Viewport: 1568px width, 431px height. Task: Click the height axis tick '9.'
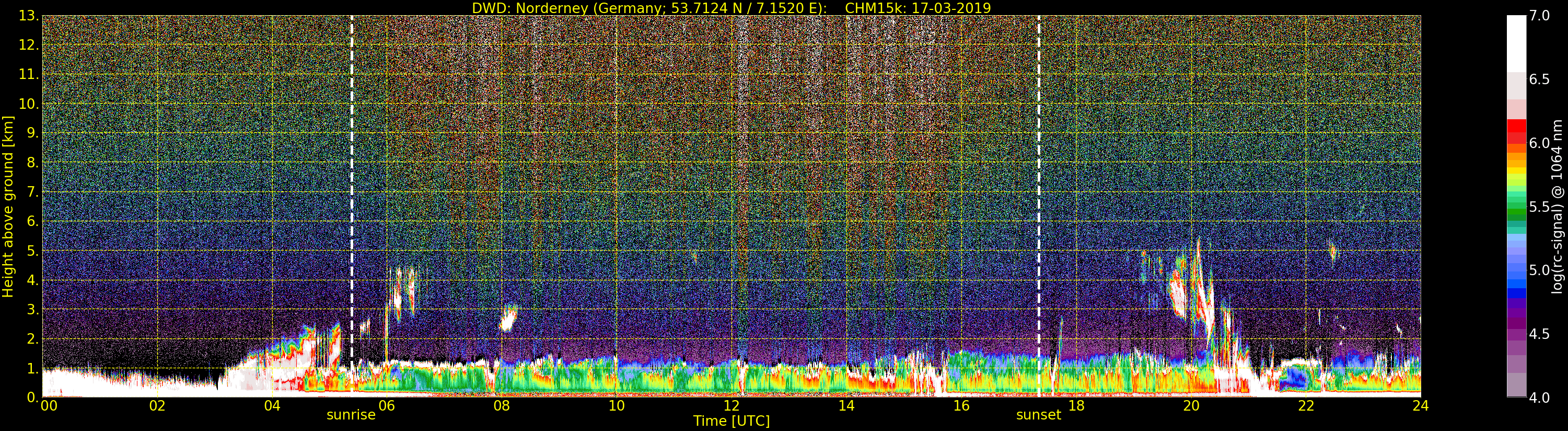[x=33, y=133]
